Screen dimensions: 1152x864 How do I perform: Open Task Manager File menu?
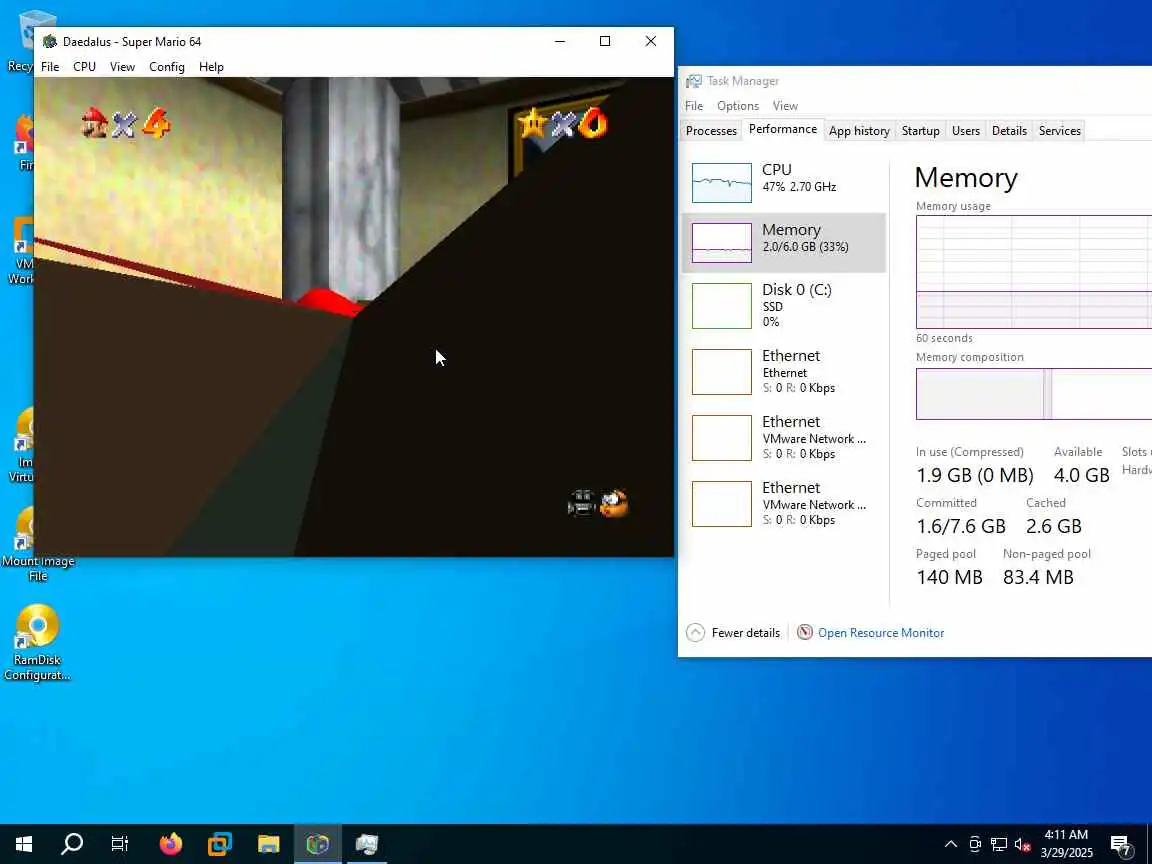[694, 106]
